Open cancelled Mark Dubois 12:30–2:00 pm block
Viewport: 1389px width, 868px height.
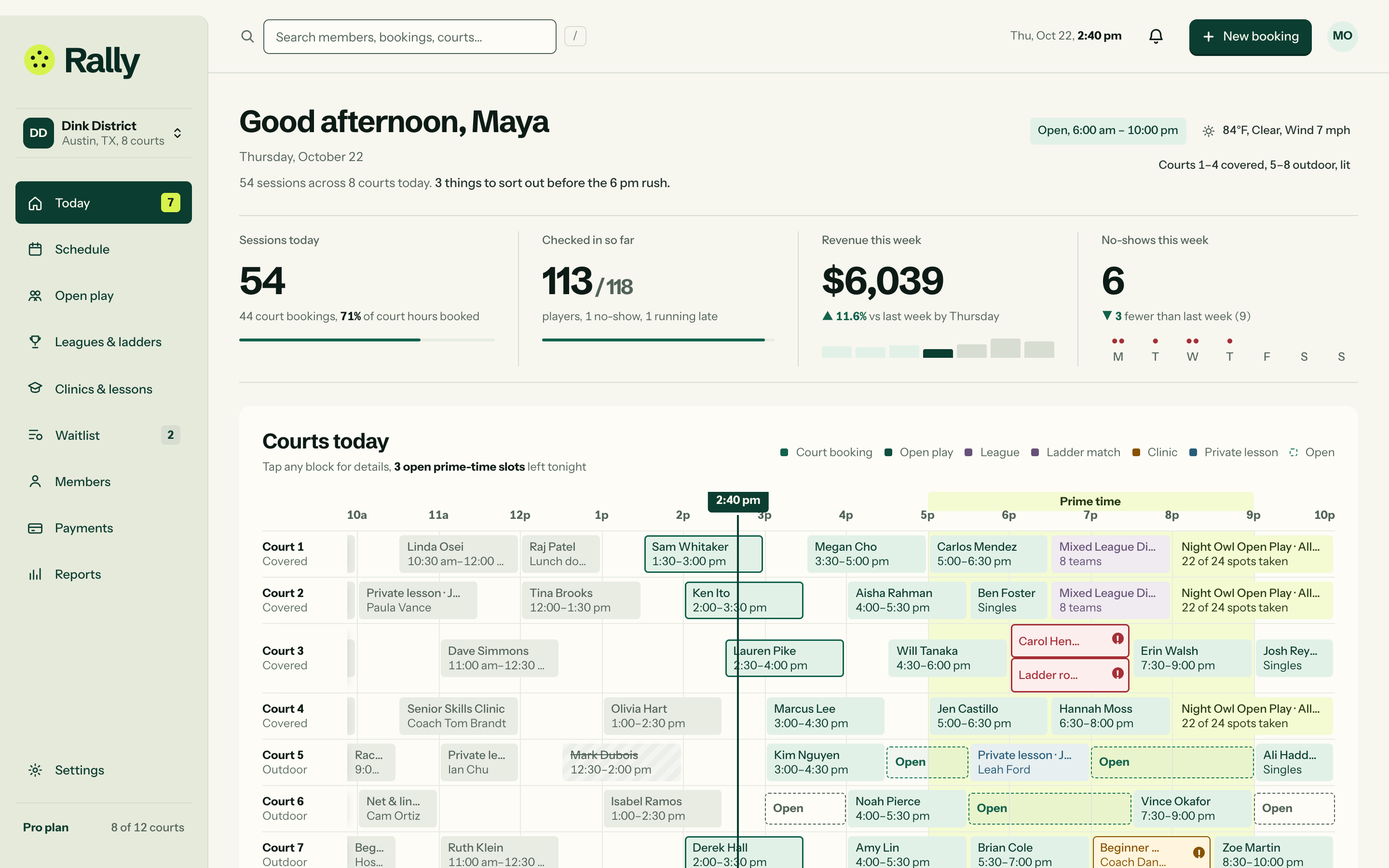tap(622, 762)
